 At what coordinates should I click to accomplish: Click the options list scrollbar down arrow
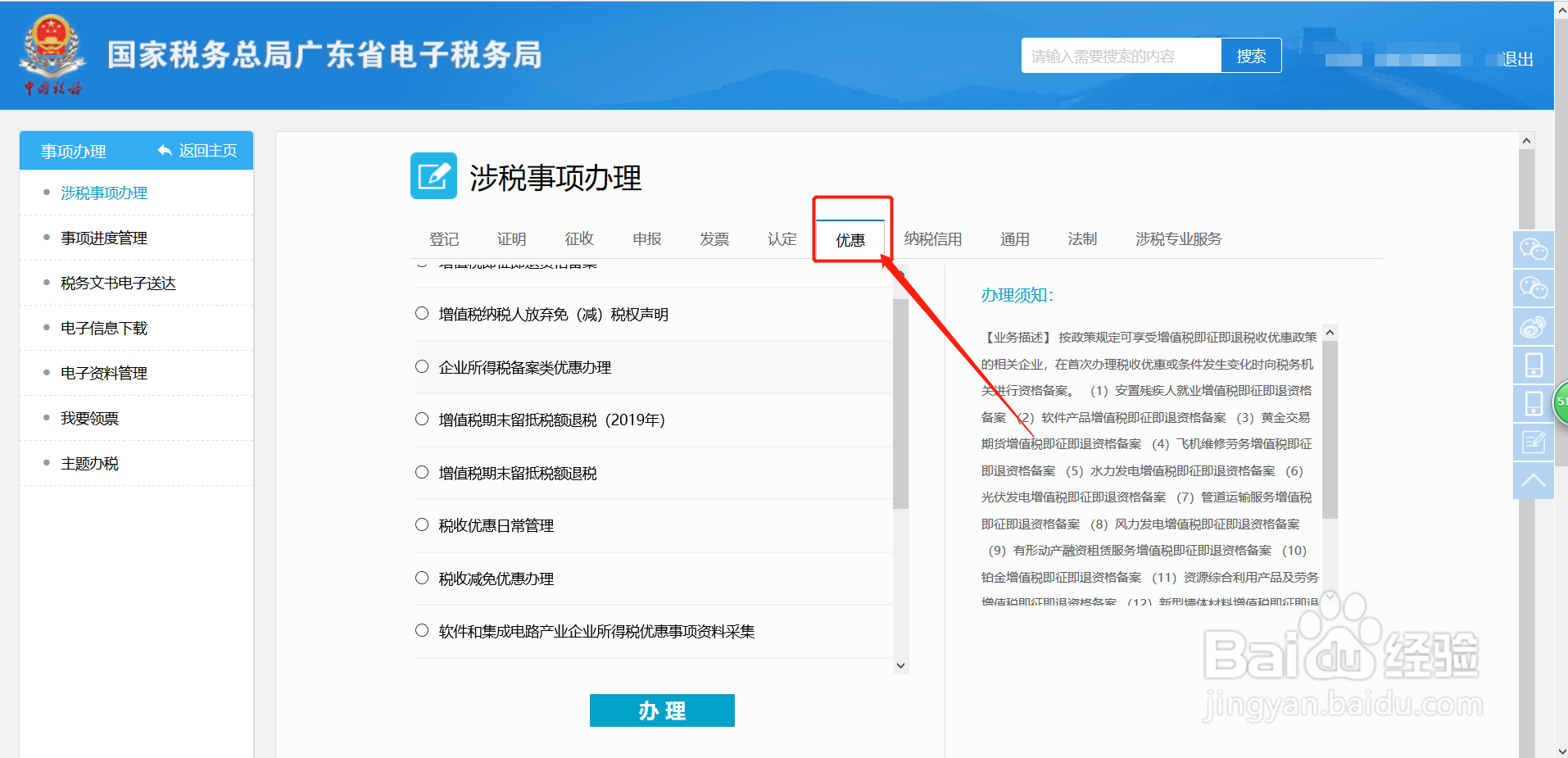point(900,665)
